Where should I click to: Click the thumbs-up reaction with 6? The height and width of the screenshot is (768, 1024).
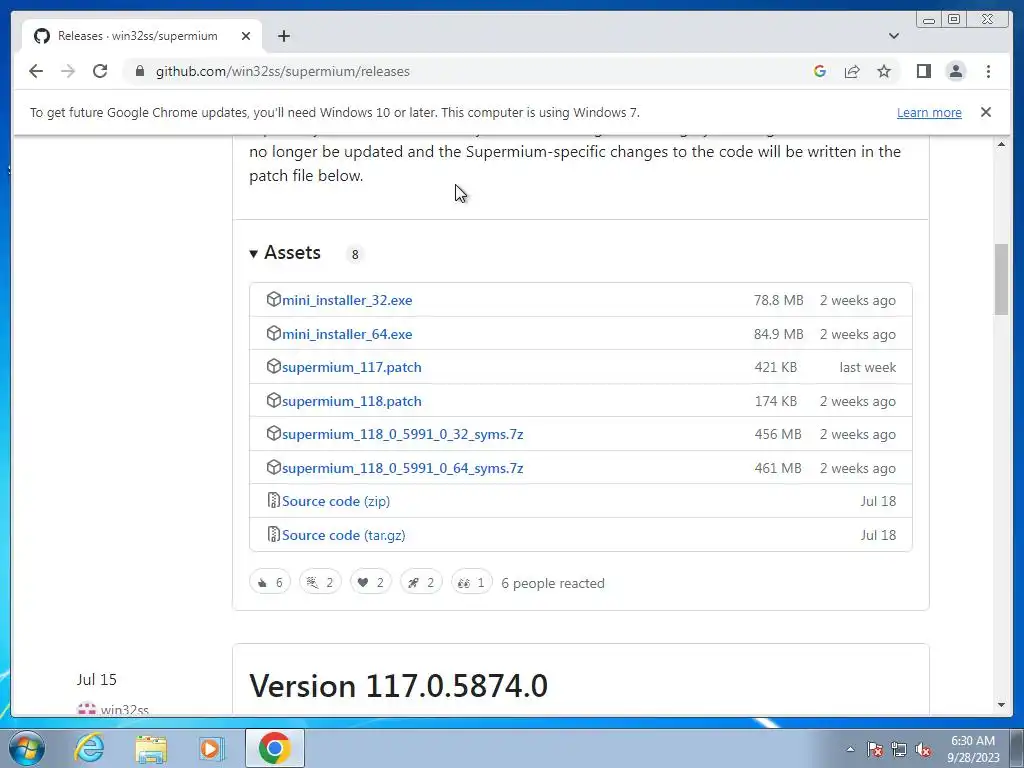coord(270,583)
